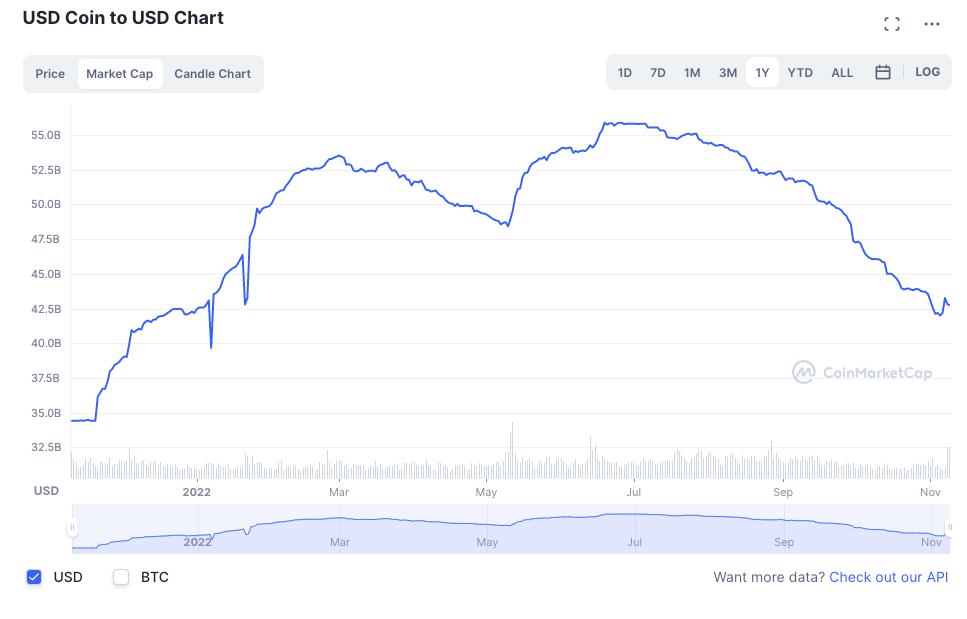Viewport: 967px width, 619px height.
Task: Click the CoinMarketCap watermark logo
Action: pyautogui.click(x=862, y=373)
